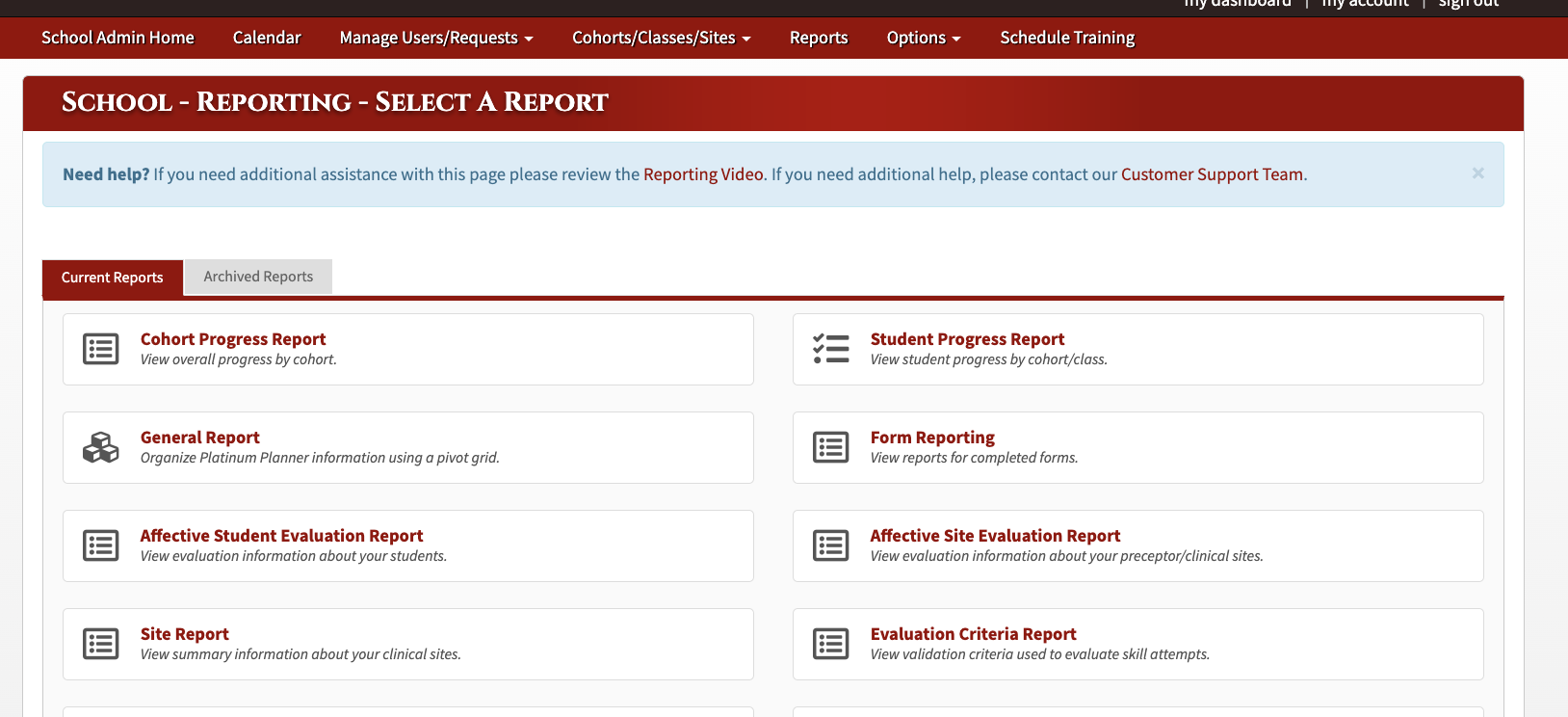Click 'View reports for completed forms.' text
1568x717 pixels.
point(974,458)
